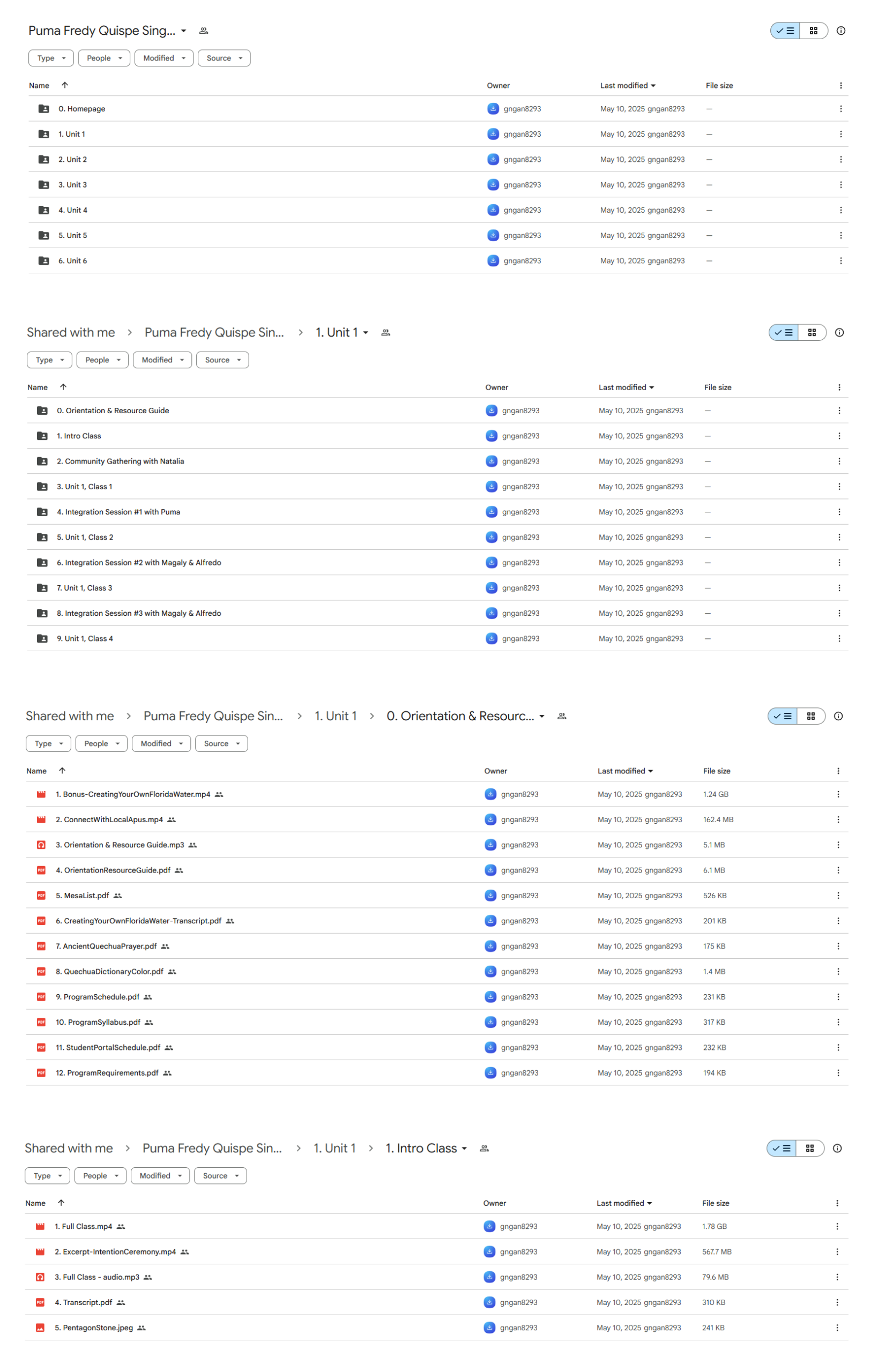Click shared-people icon next to Puma Fredy Quispe Sing... title
The width and height of the screenshot is (878, 1372).
point(204,31)
